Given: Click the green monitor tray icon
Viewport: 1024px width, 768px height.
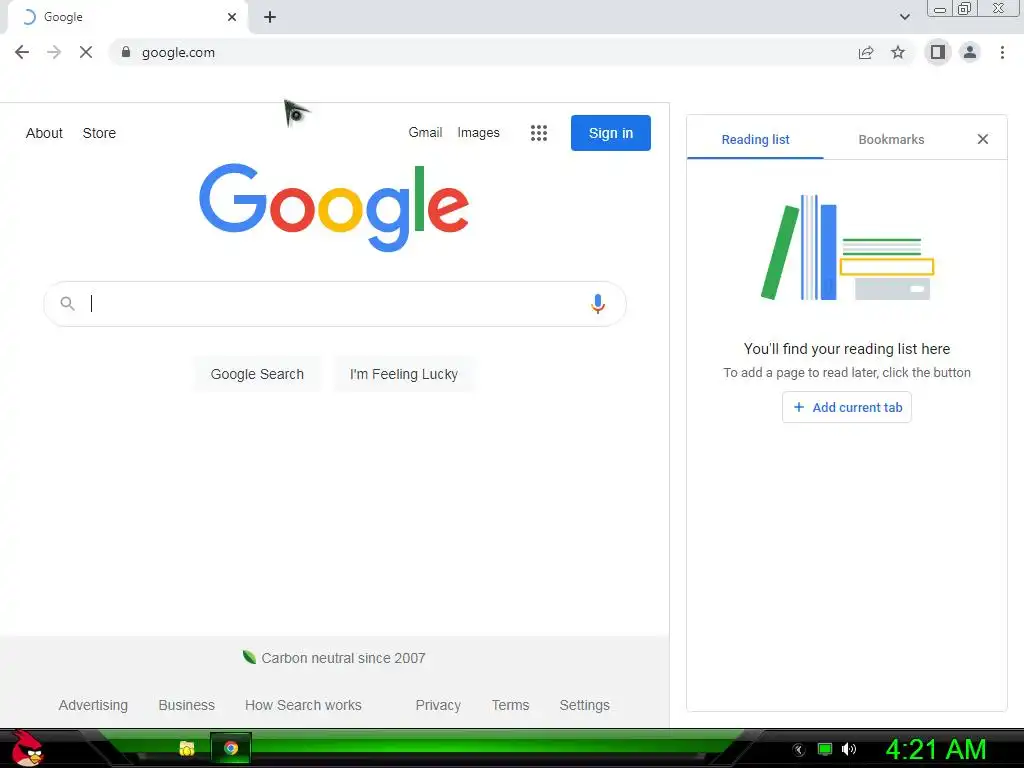Looking at the screenshot, I should tap(825, 749).
